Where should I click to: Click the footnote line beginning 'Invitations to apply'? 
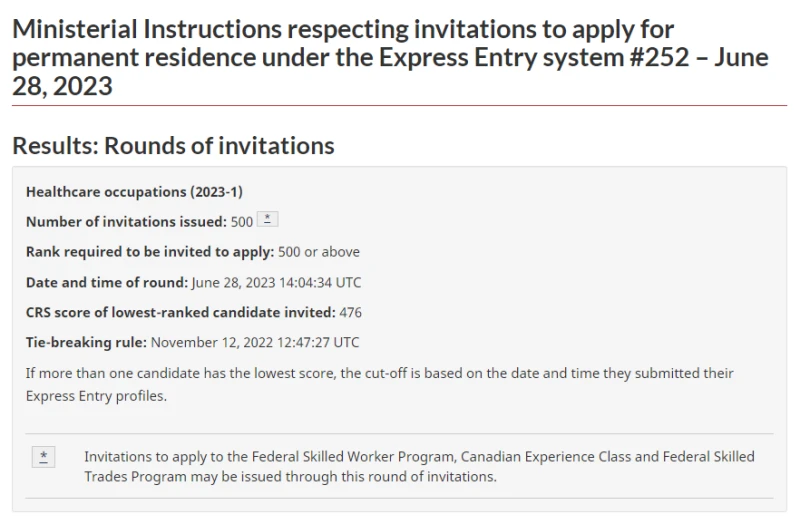pos(419,456)
